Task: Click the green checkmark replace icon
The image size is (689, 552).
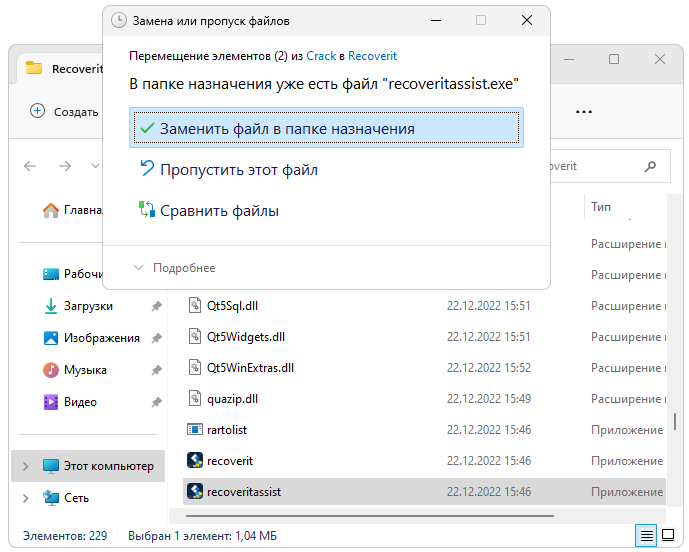Action: point(147,128)
